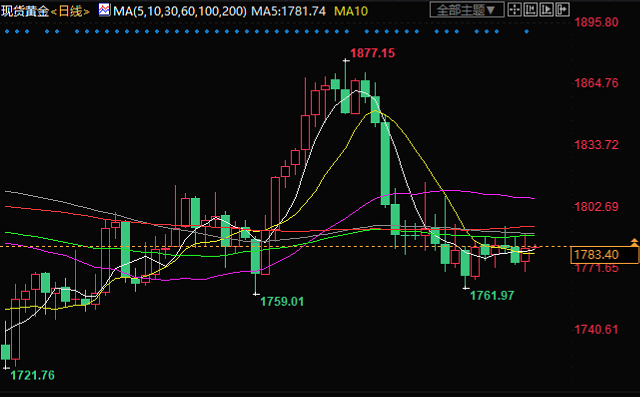Click the jump-to-start chart icon
This screenshot has height=397, width=640.
tap(530, 10)
